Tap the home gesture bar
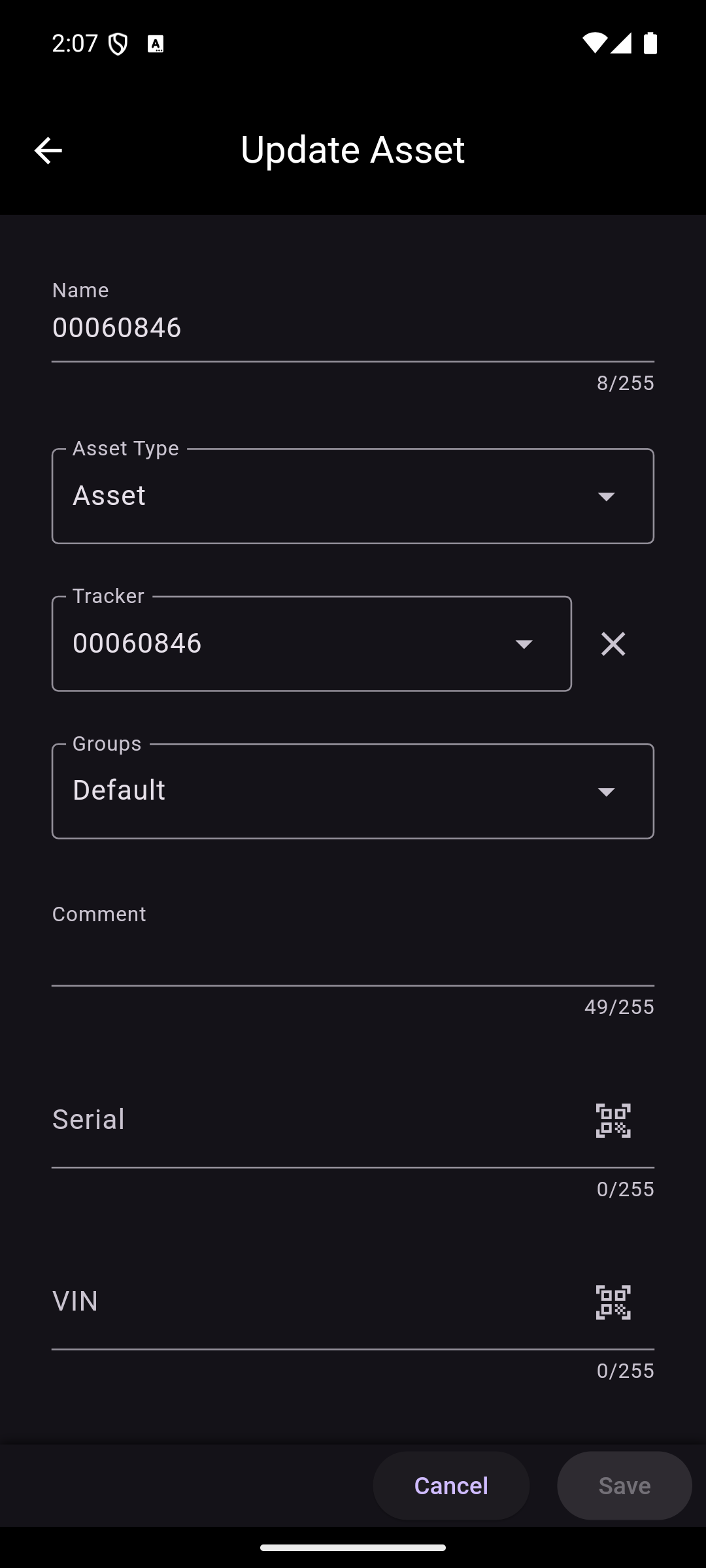 click(353, 1547)
